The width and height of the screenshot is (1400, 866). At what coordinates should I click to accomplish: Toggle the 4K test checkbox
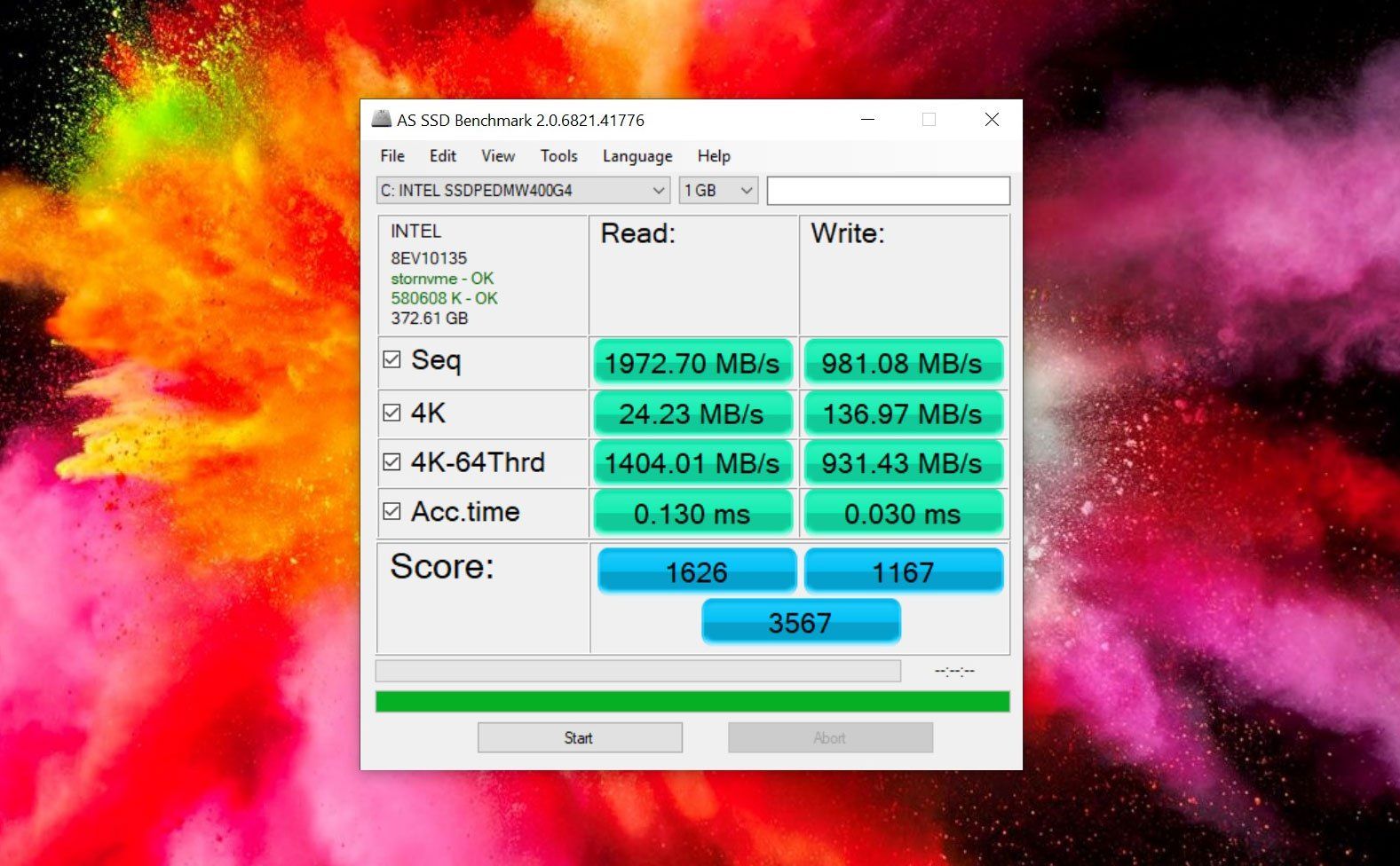pyautogui.click(x=392, y=413)
